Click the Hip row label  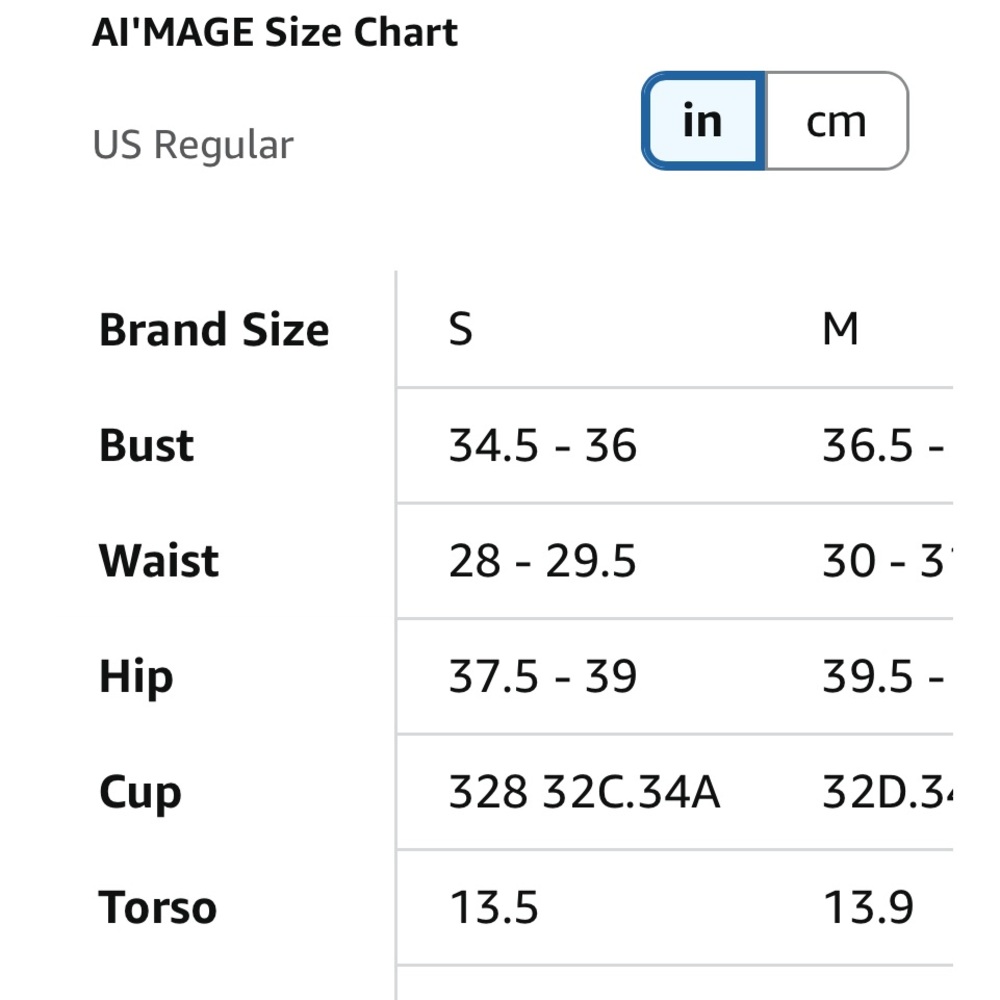tap(136, 677)
